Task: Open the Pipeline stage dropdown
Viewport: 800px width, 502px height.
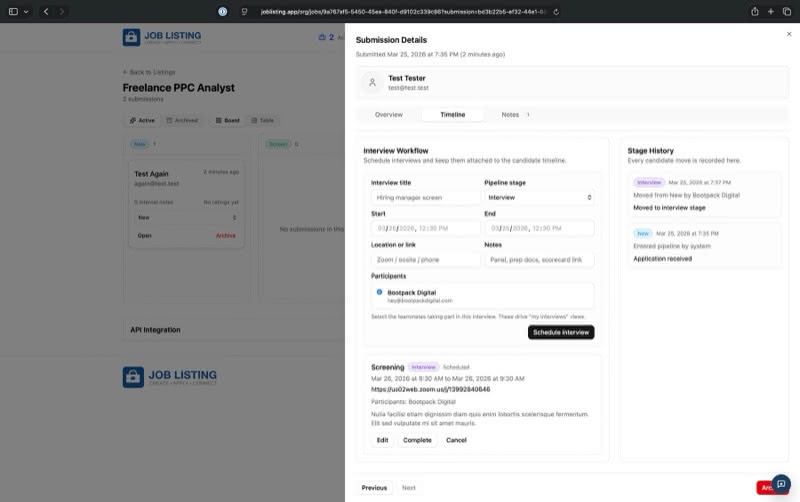Action: tap(539, 197)
